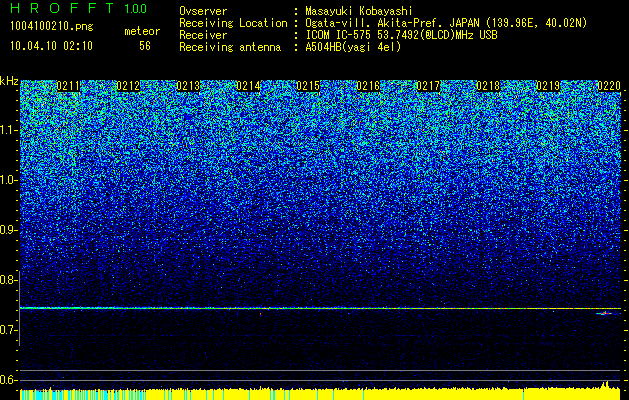Click the grey vertical range bar beside 0.7–0.8
Viewport: 629px width, 400px height.
pos(19,308)
